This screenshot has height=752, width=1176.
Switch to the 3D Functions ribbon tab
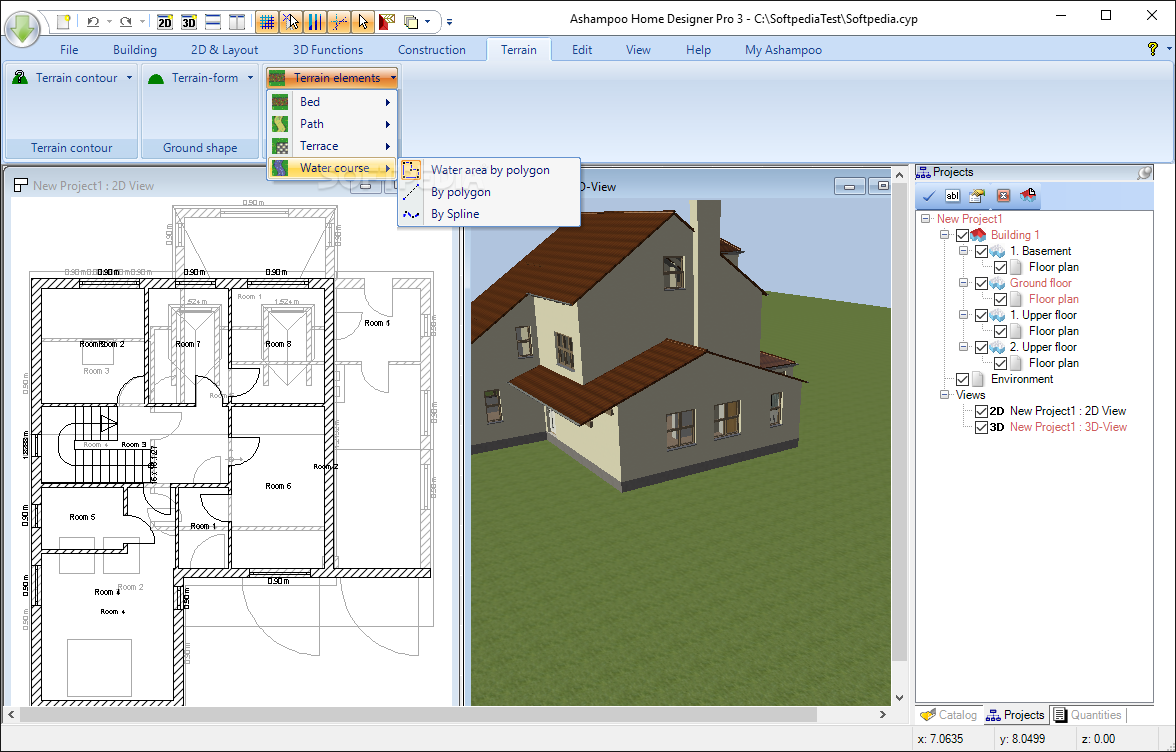(x=328, y=49)
